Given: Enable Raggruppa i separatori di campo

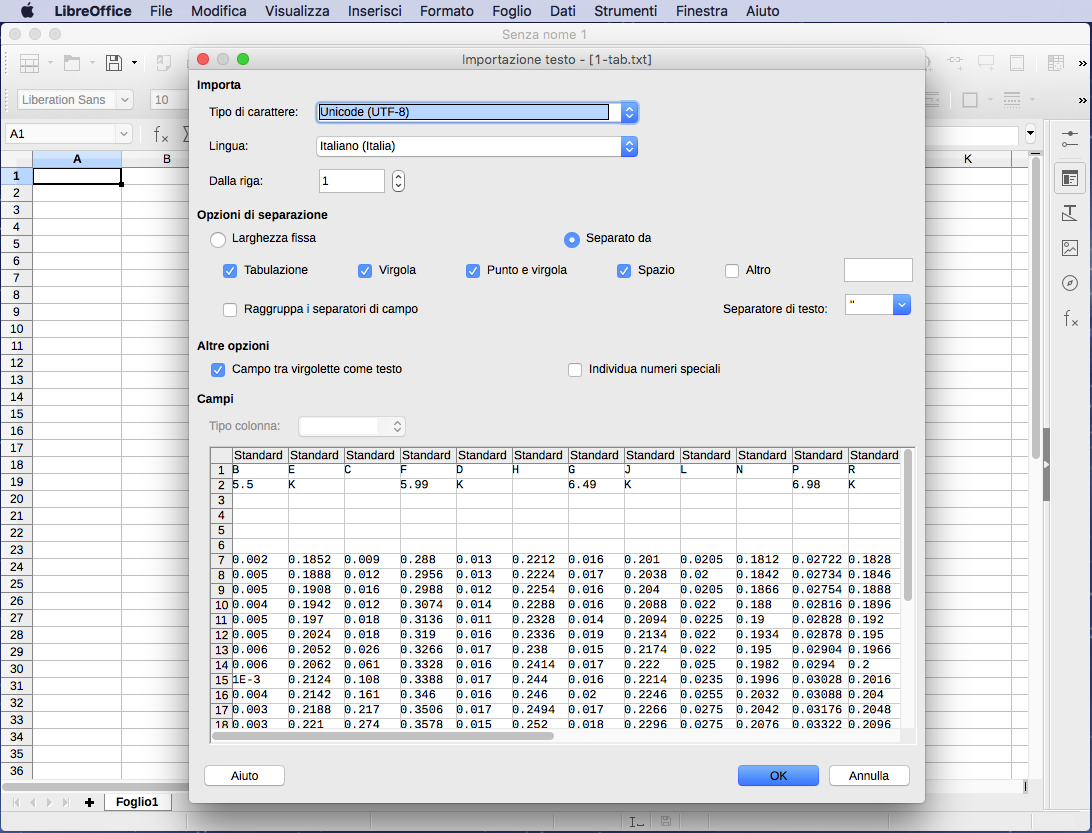Looking at the screenshot, I should pyautogui.click(x=230, y=309).
